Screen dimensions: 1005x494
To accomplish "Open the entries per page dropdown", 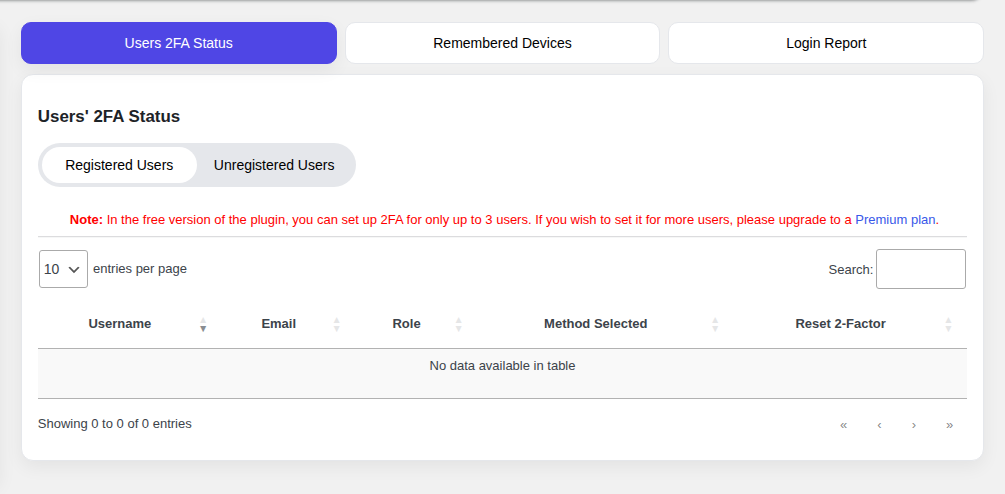I will click(63, 269).
